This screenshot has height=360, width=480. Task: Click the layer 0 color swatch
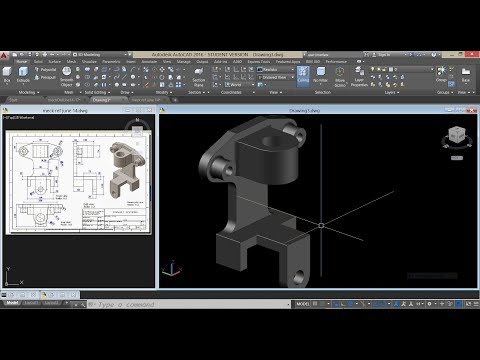pyautogui.click(x=390, y=69)
